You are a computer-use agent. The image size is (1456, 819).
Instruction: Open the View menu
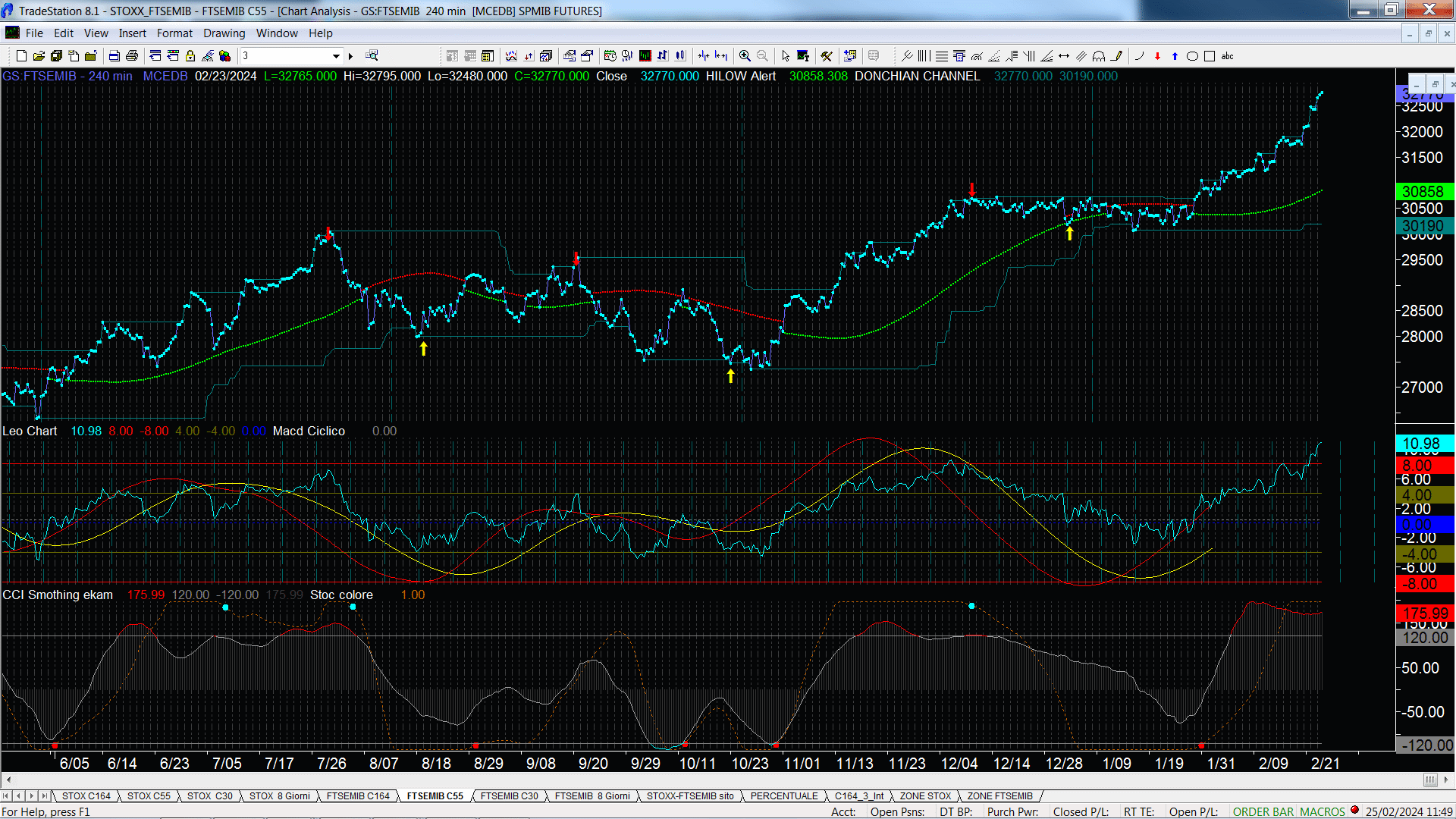point(96,33)
